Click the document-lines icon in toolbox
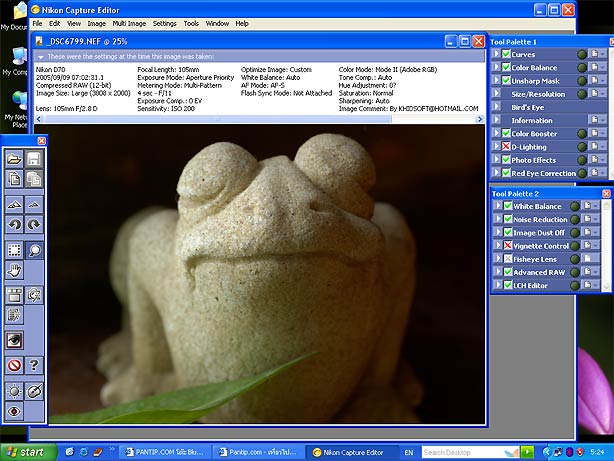 [x=14, y=315]
